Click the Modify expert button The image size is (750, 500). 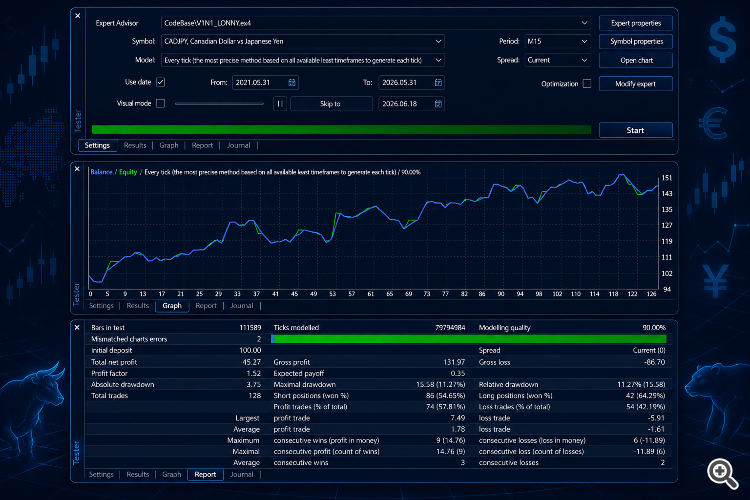click(x=636, y=84)
